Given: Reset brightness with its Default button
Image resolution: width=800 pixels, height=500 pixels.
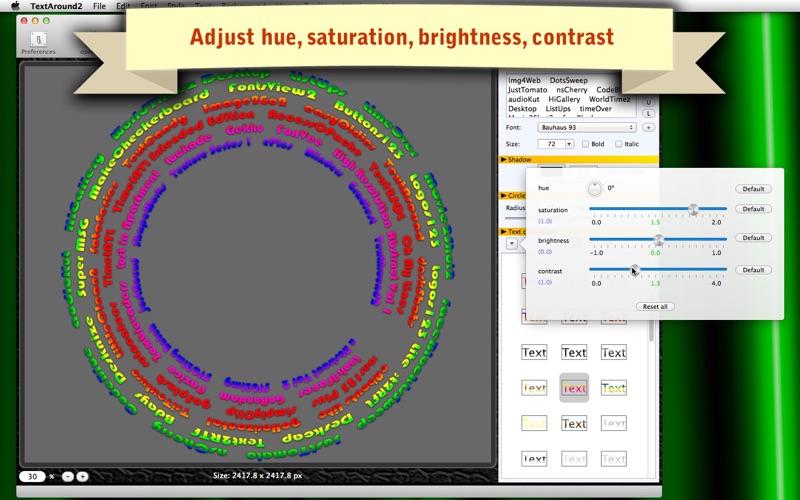Looking at the screenshot, I should pos(753,238).
